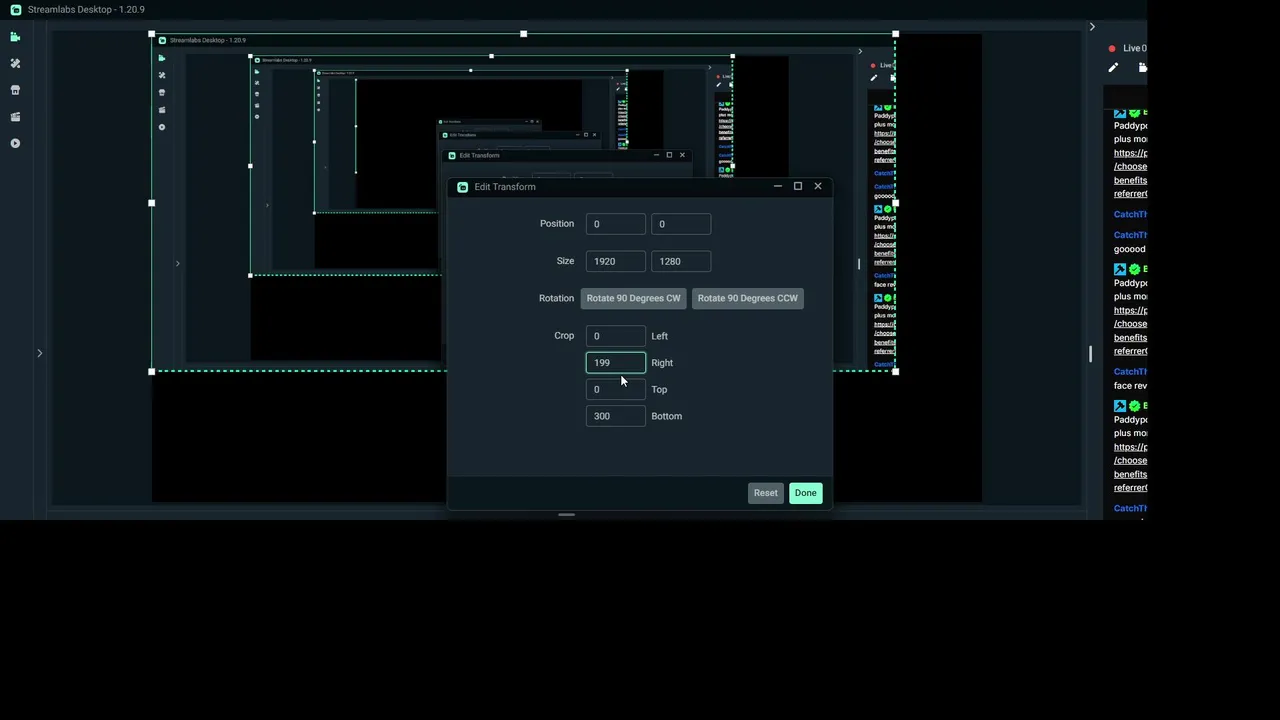This screenshot has height=720, width=1280.
Task: Collapse the chat panel with the top chevron
Action: point(1092,27)
